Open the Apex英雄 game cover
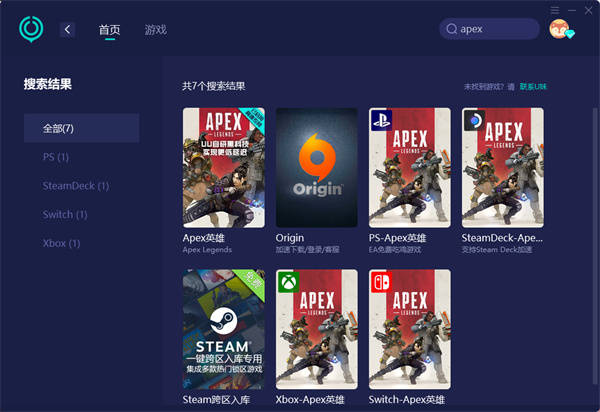 [223, 168]
